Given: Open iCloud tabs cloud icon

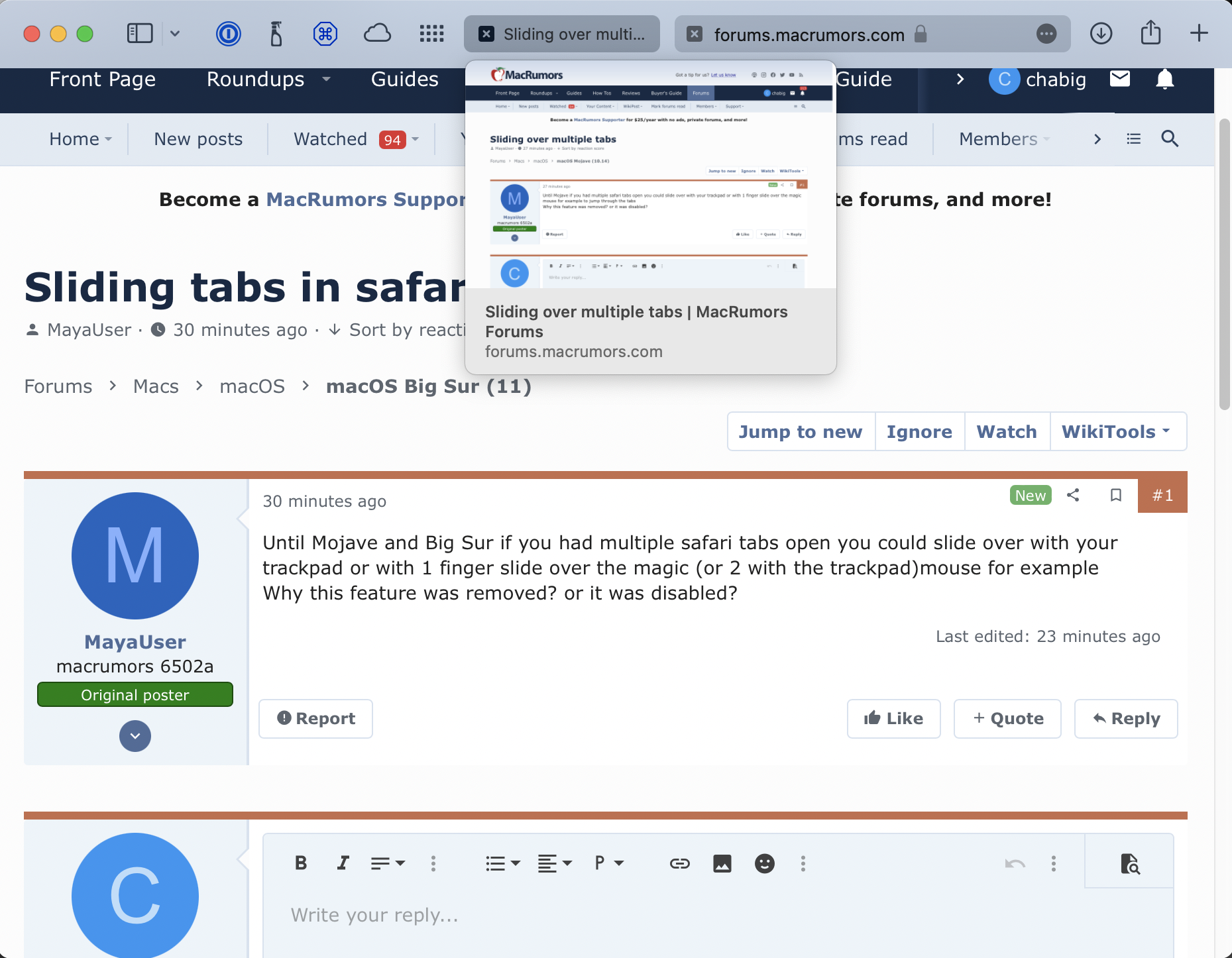Looking at the screenshot, I should pyautogui.click(x=378, y=34).
